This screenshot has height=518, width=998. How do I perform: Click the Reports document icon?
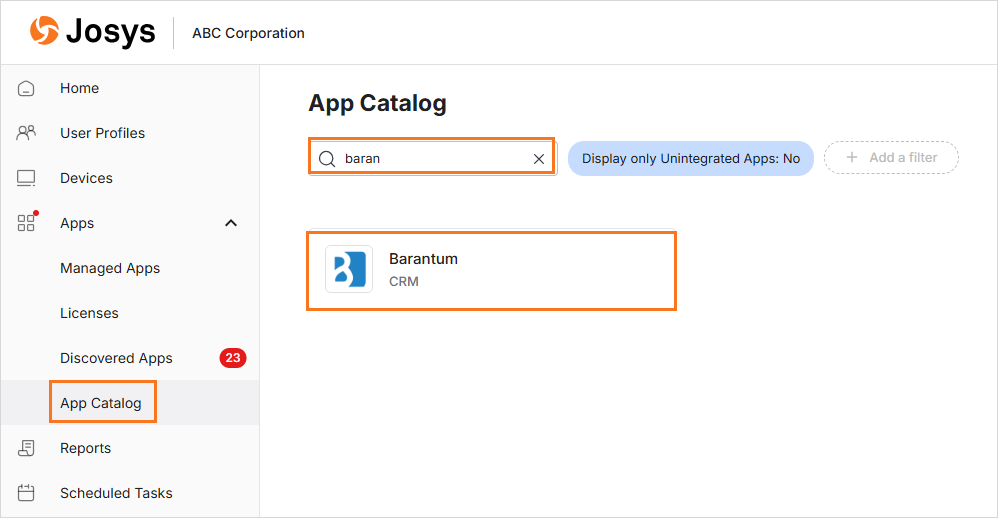click(26, 448)
